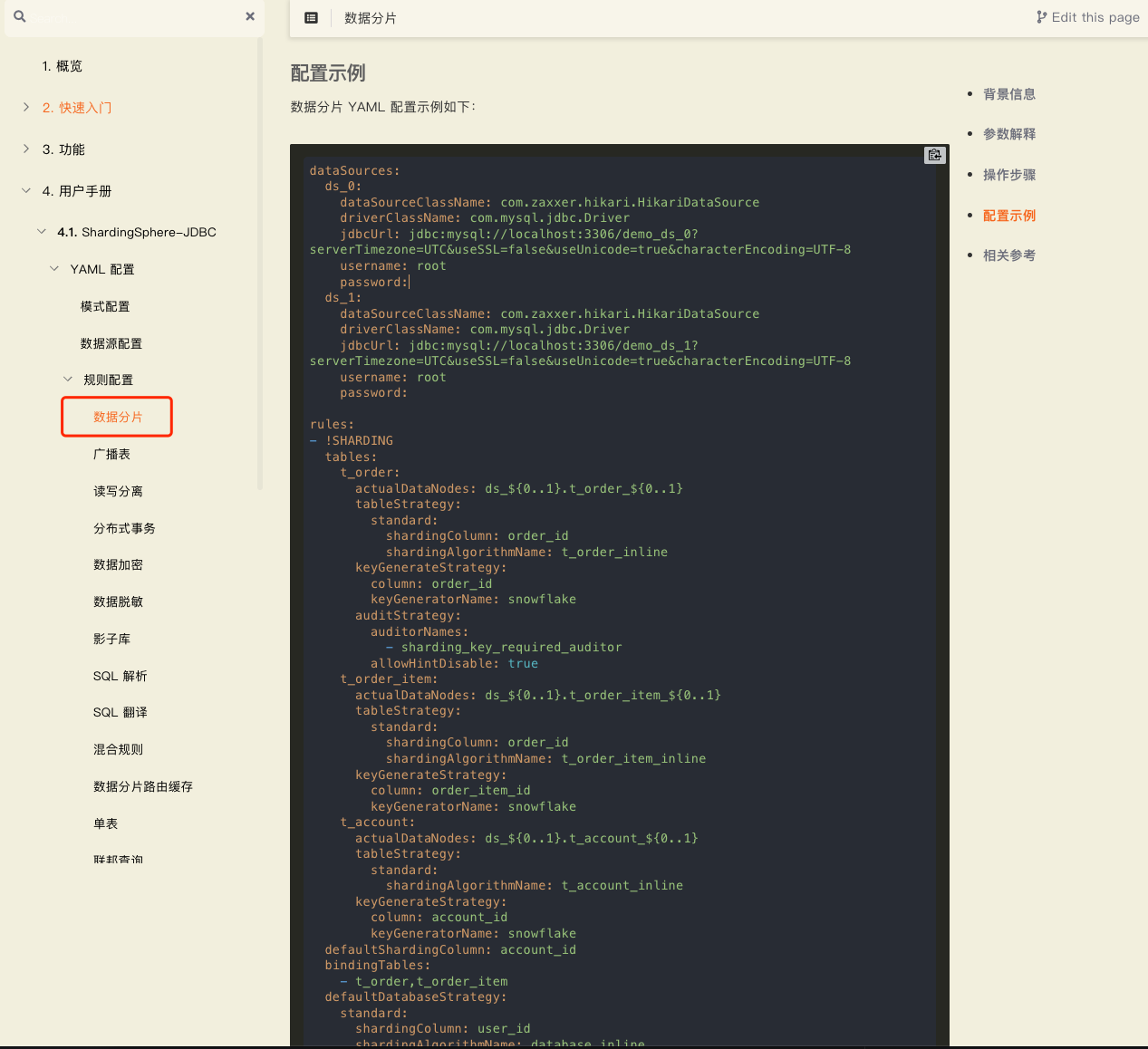1148x1049 pixels.
Task: Navigate to 相关参考 anchor
Action: [x=1008, y=255]
